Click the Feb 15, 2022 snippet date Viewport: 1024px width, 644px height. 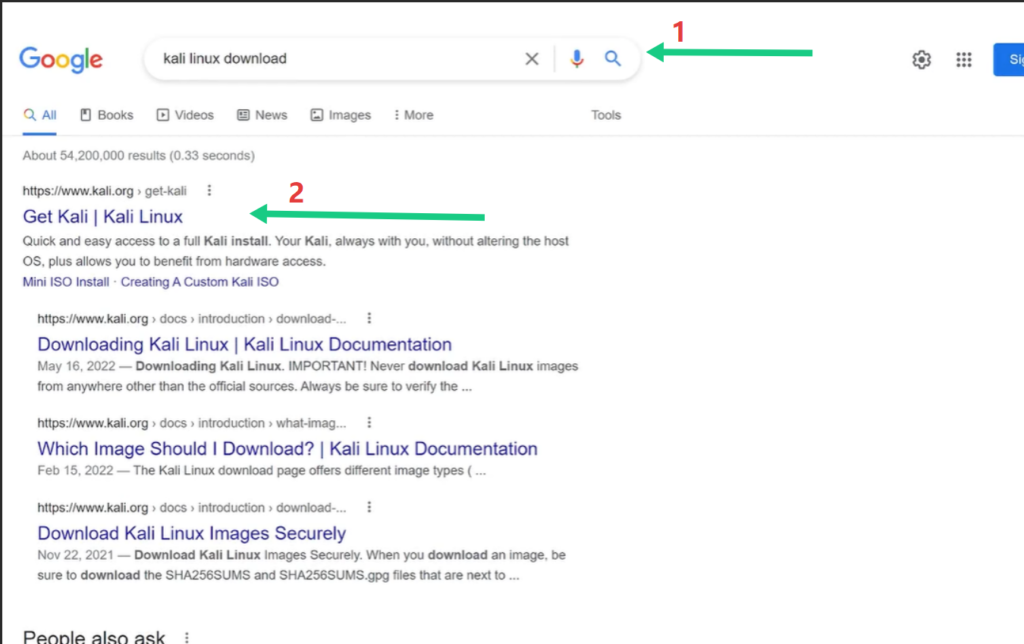click(75, 470)
